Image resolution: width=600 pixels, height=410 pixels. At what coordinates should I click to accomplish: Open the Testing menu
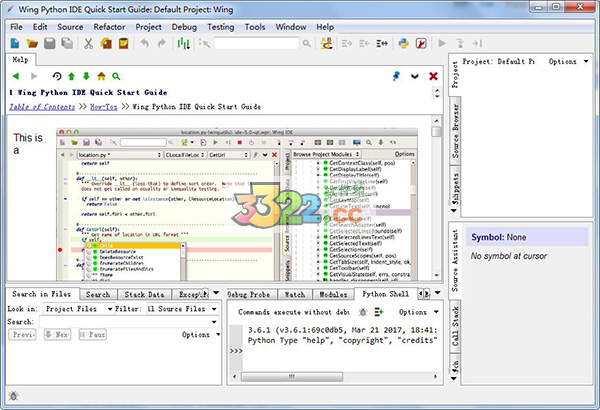pyautogui.click(x=220, y=27)
